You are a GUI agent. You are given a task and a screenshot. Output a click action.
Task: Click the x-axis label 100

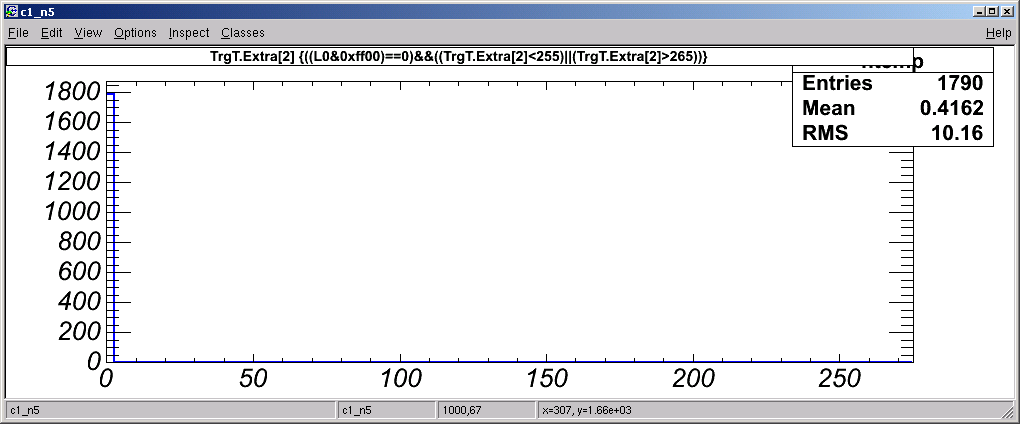pos(400,379)
